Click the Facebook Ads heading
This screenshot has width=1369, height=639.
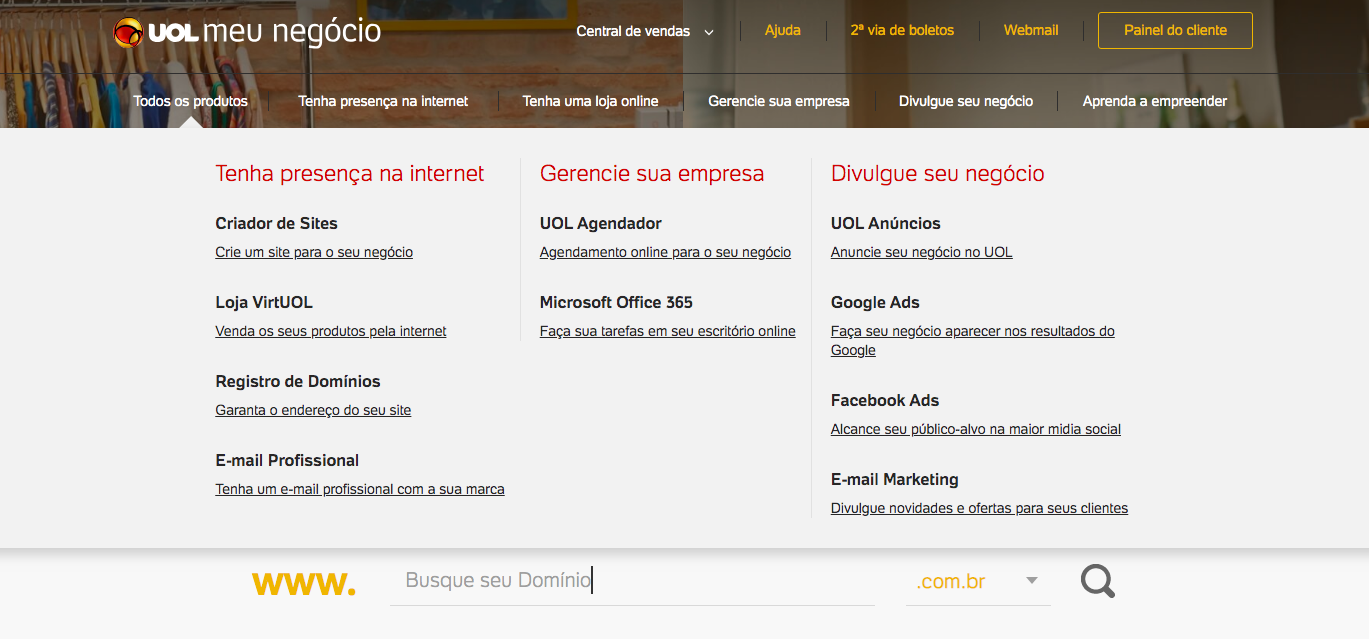point(885,400)
